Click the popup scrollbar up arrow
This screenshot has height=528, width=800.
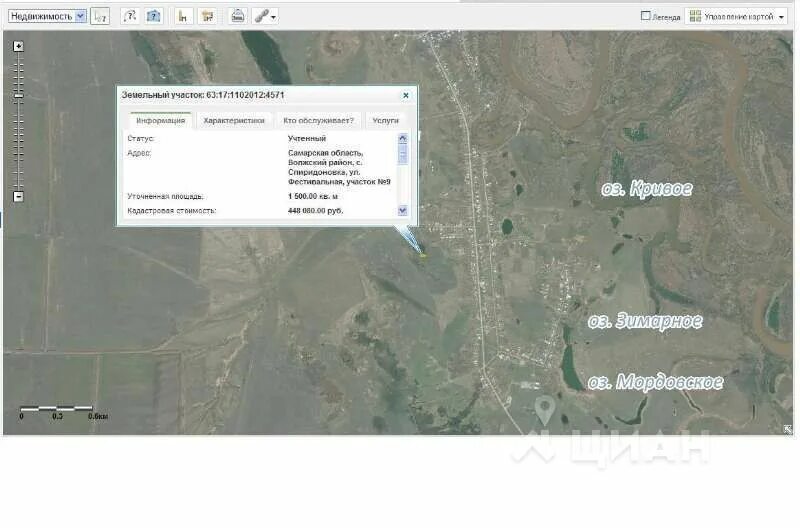(403, 138)
